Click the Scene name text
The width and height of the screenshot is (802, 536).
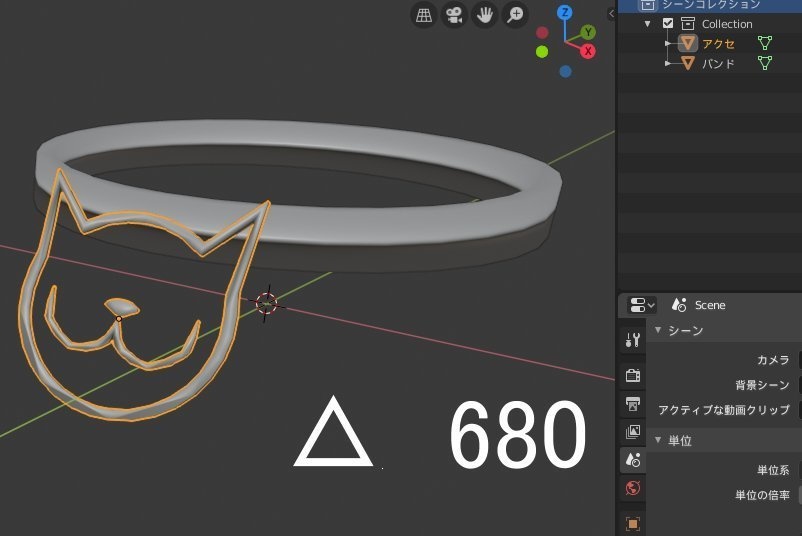710,305
